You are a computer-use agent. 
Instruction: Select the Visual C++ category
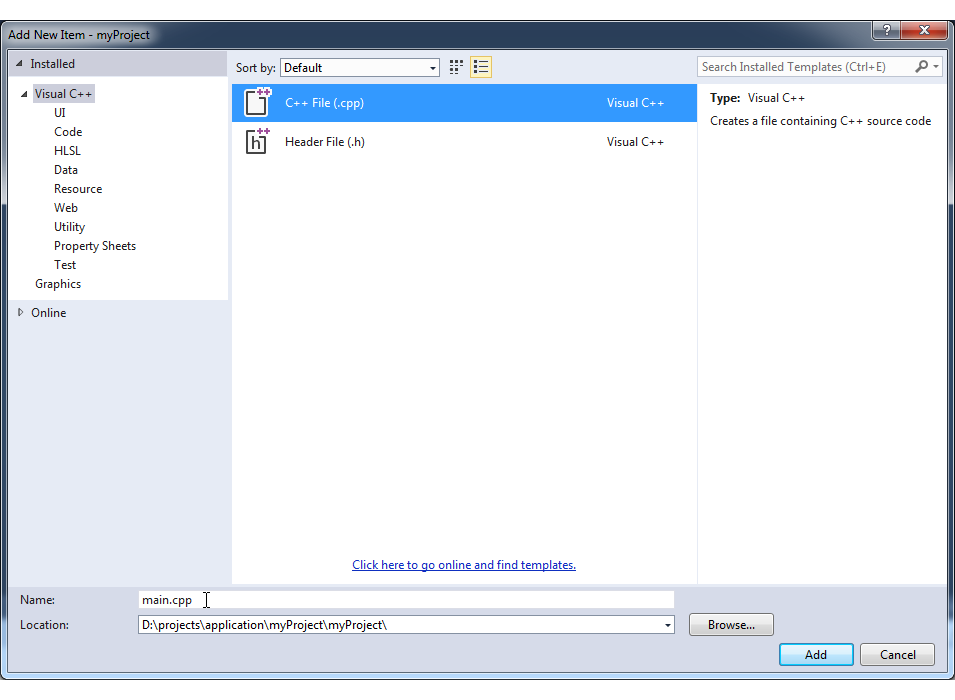coord(63,94)
